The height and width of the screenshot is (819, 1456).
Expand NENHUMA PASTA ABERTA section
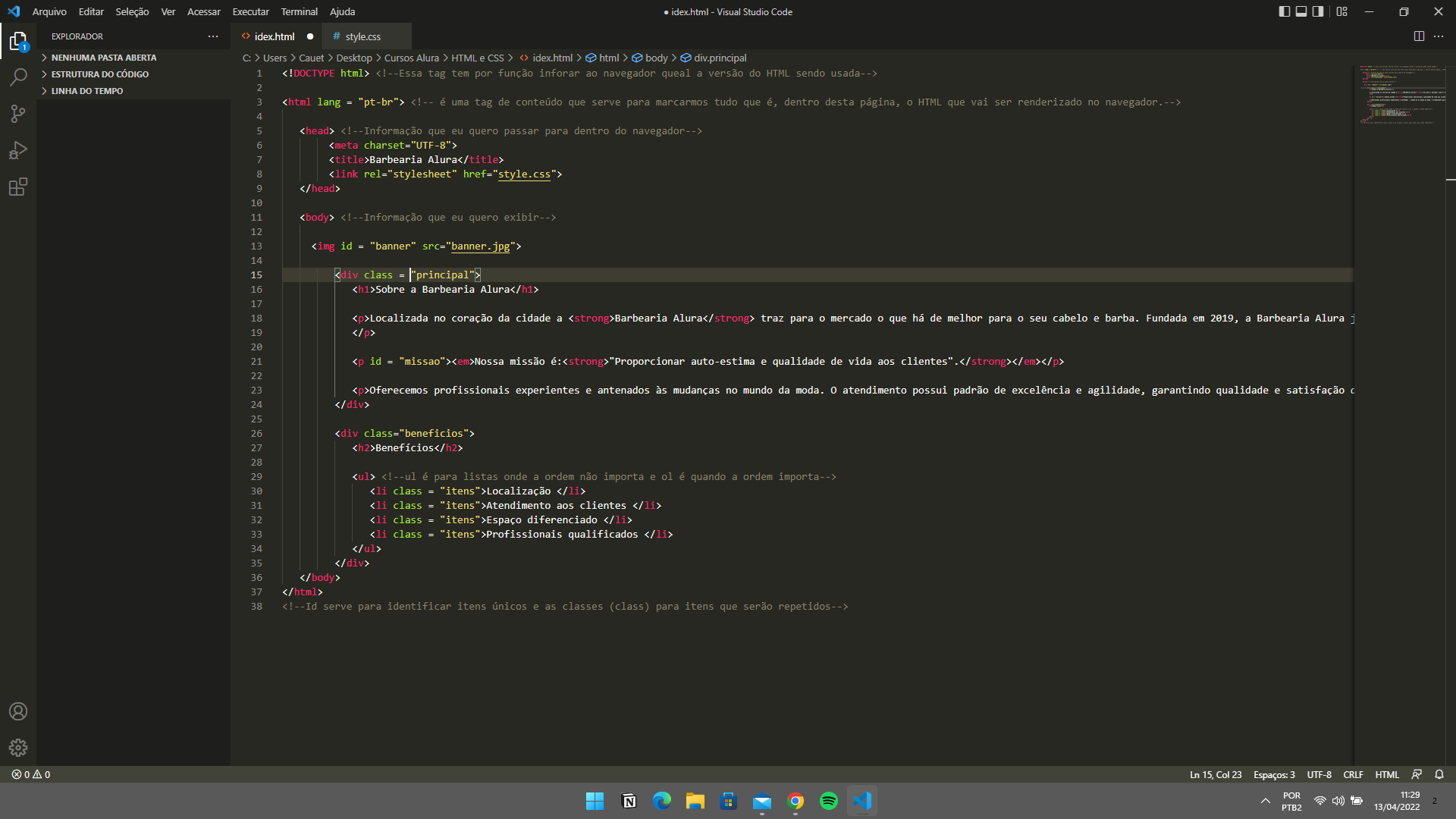[x=133, y=58]
